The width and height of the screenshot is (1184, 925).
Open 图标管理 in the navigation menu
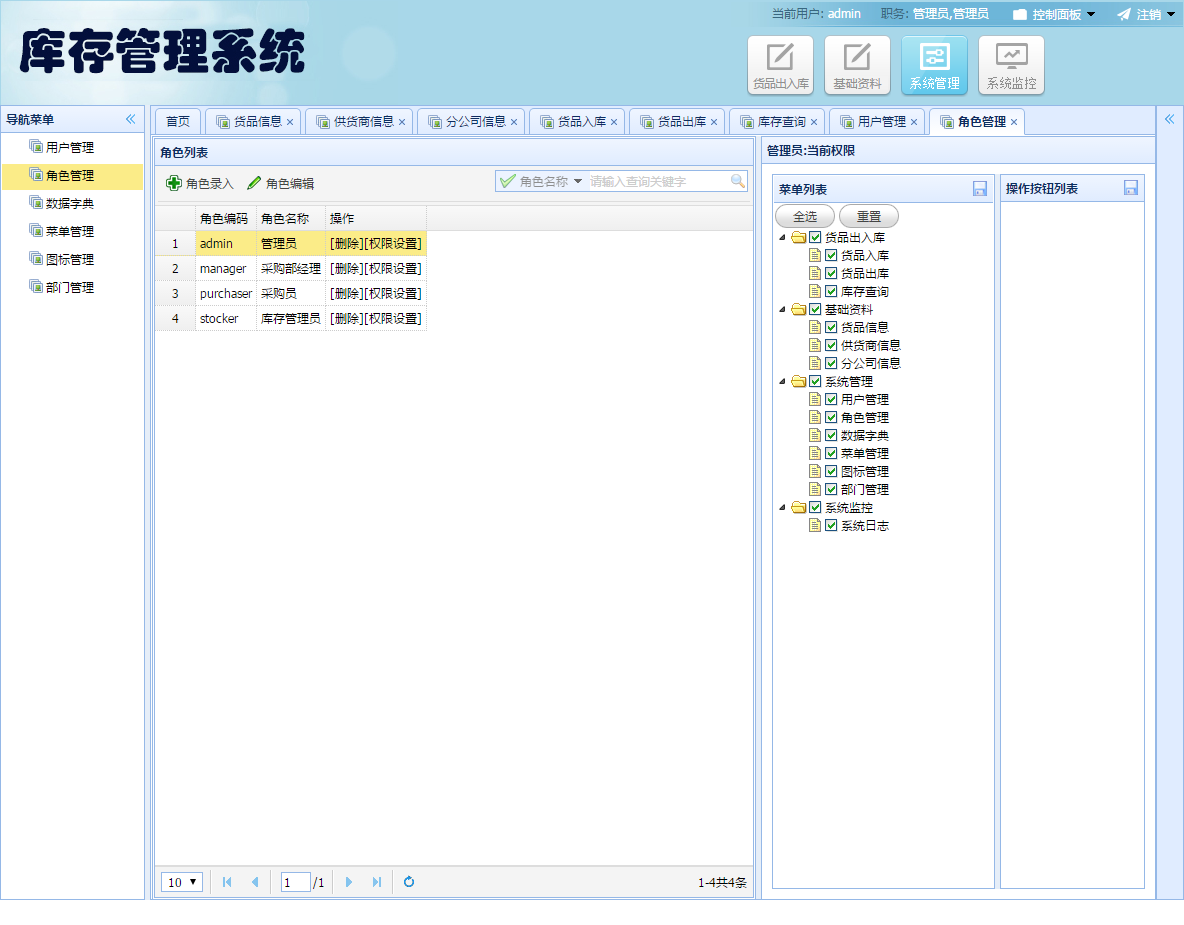[x=70, y=259]
